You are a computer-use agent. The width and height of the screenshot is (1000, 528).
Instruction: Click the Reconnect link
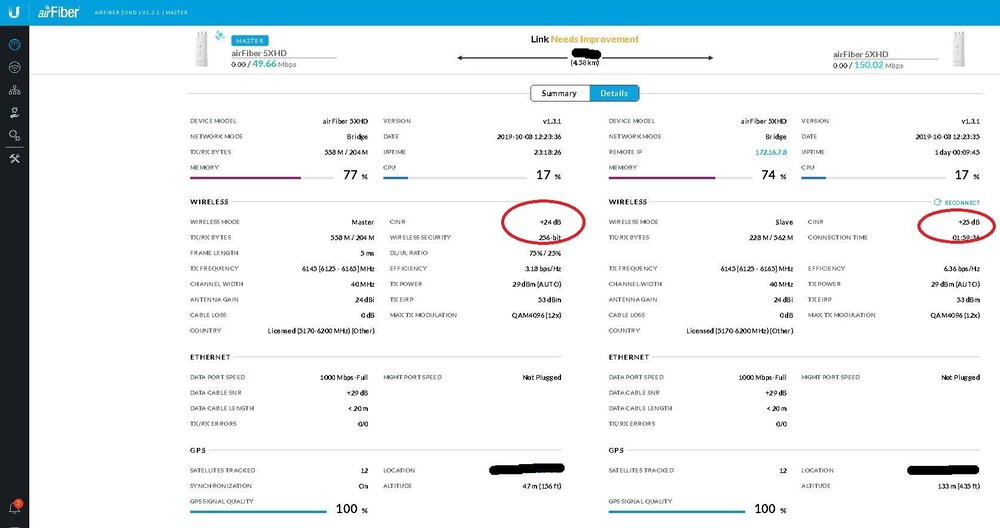click(x=957, y=202)
